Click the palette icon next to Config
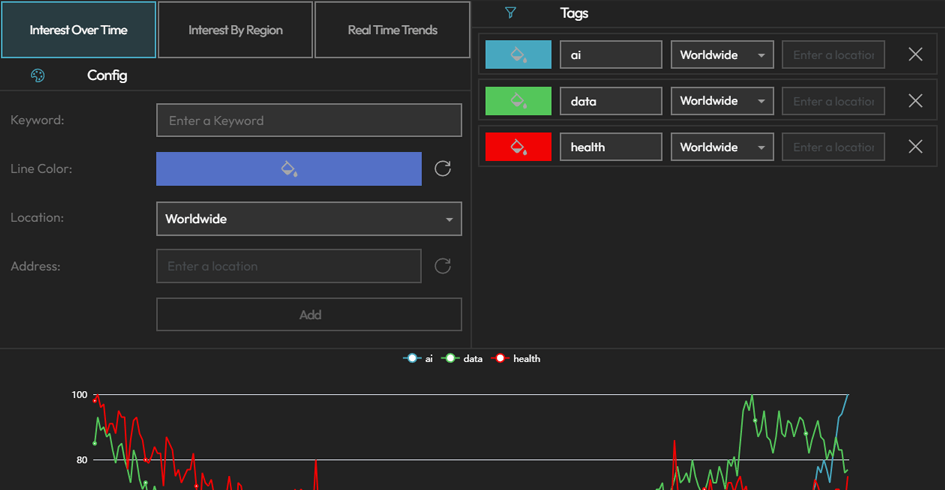Image resolution: width=945 pixels, height=490 pixels. (38, 75)
